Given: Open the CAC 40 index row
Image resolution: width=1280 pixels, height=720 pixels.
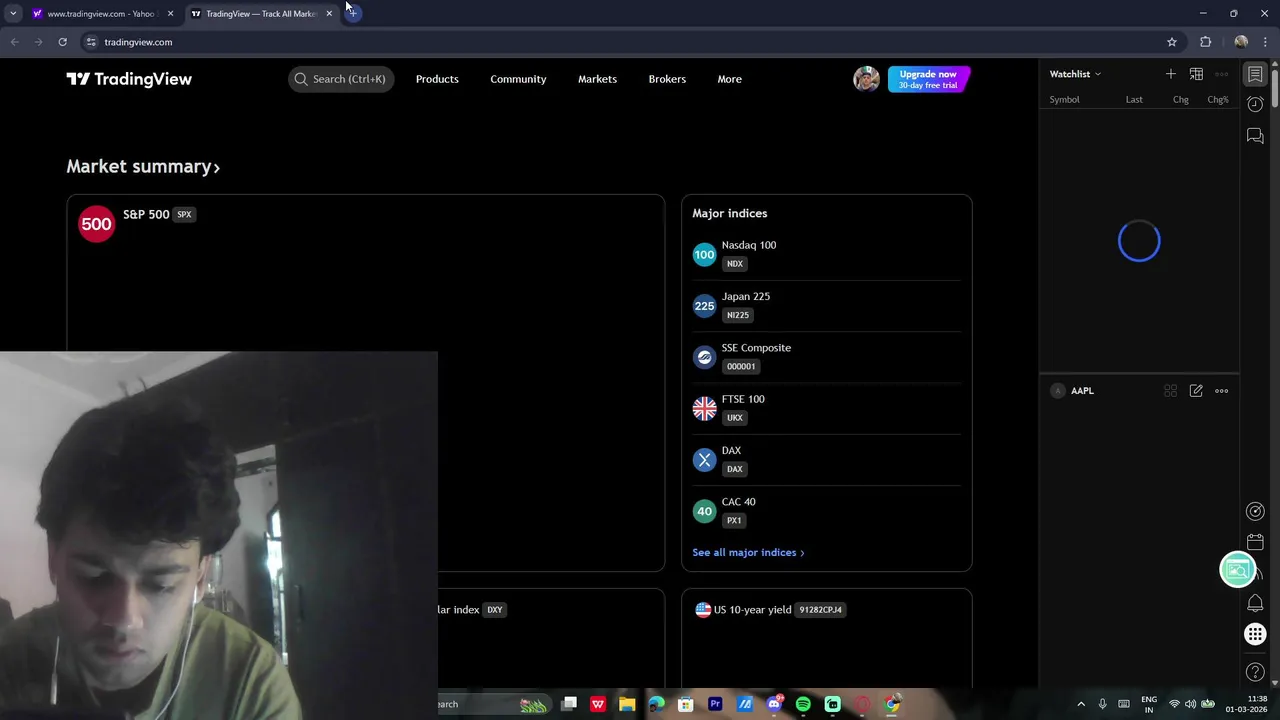Looking at the screenshot, I should tap(826, 511).
